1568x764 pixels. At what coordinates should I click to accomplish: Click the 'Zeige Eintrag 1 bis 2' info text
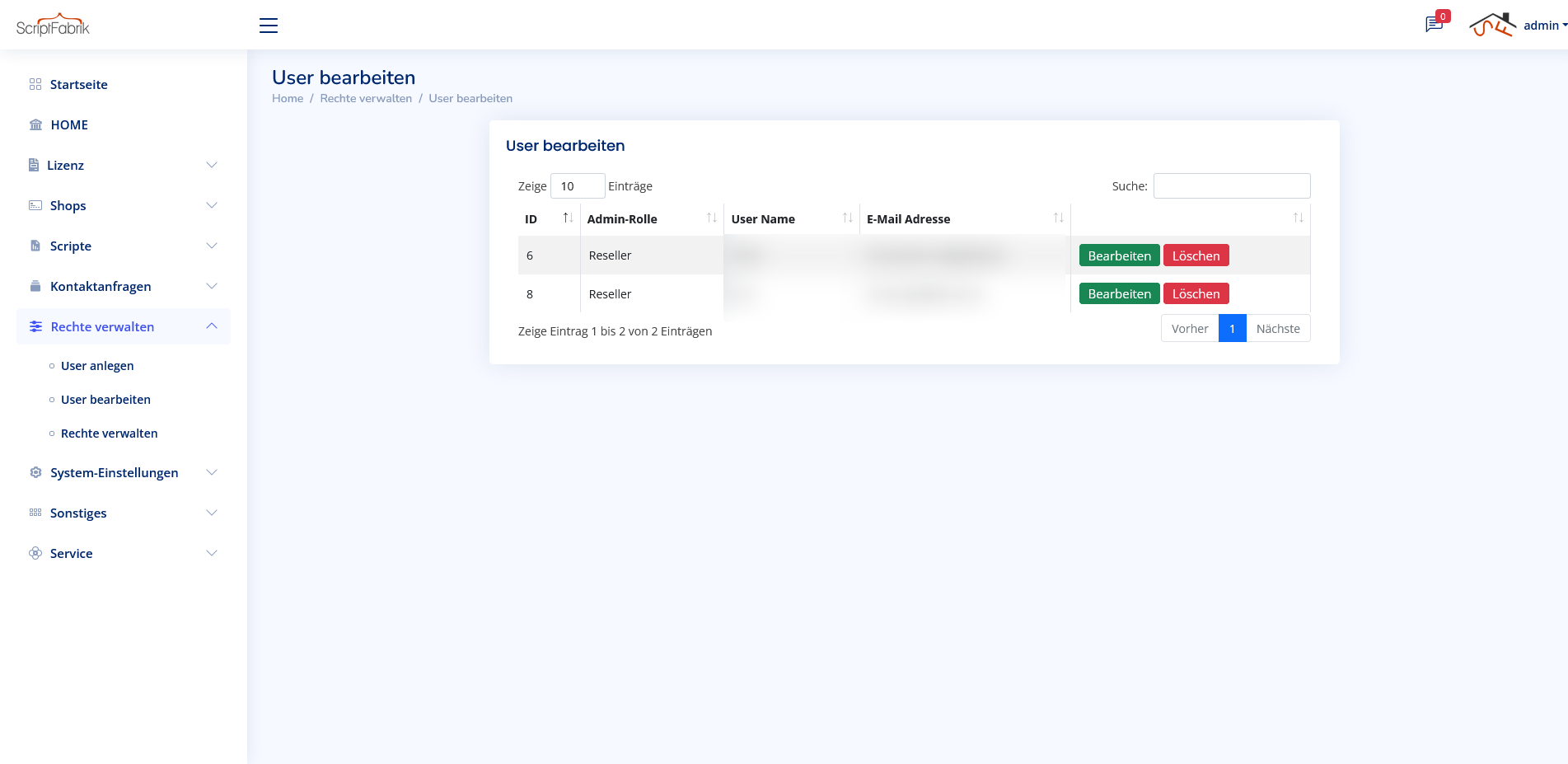615,331
